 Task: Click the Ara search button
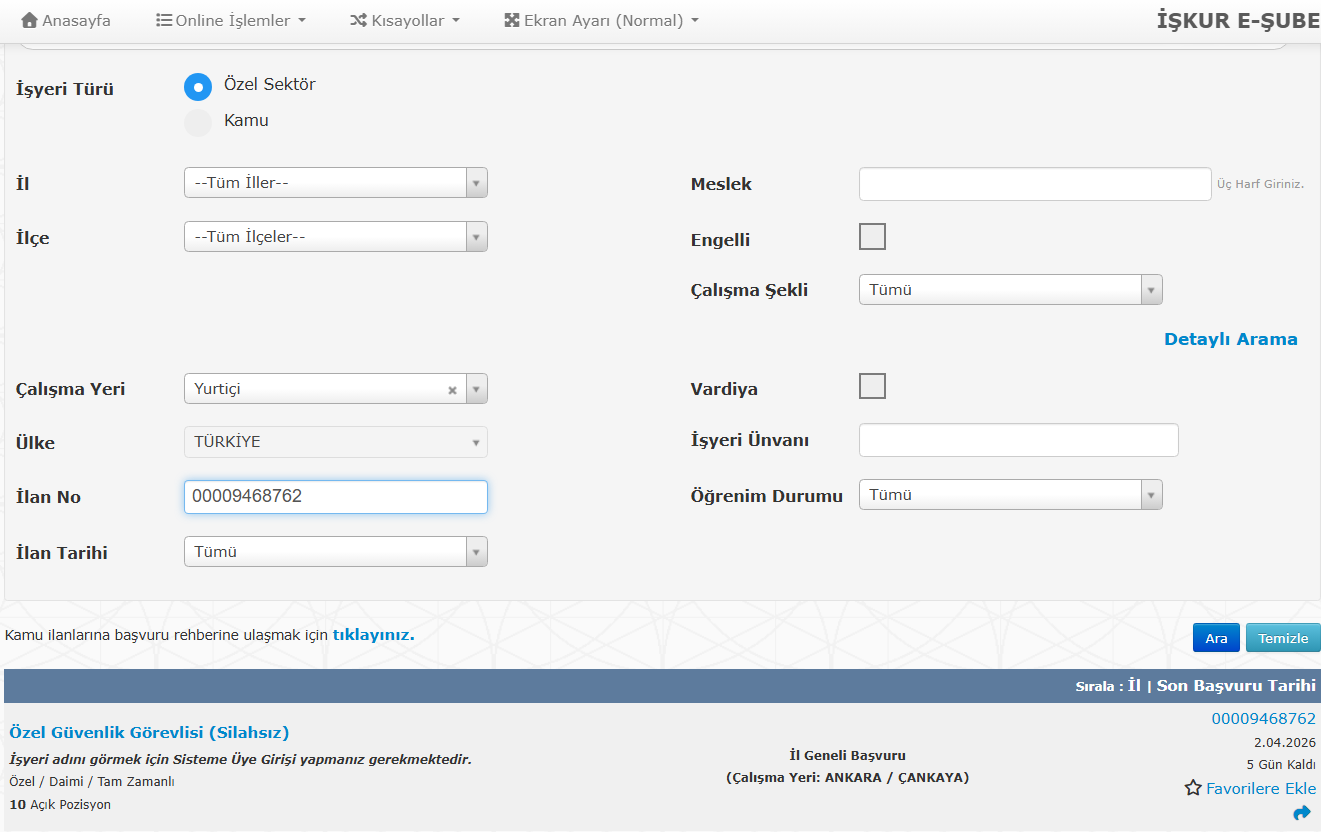point(1216,638)
